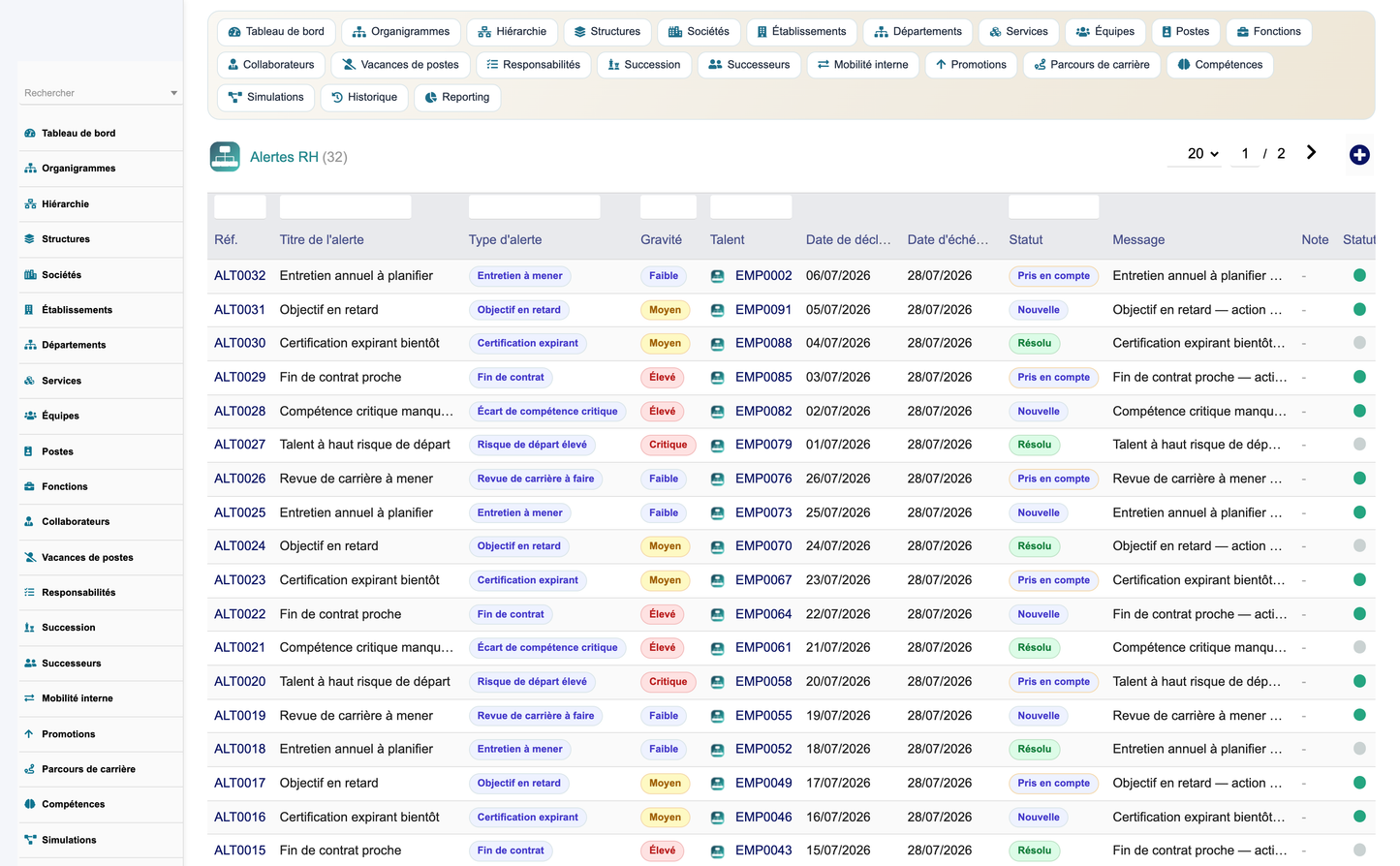Open the Compétences top tab
This screenshot has width=1400, height=866.
(1220, 65)
